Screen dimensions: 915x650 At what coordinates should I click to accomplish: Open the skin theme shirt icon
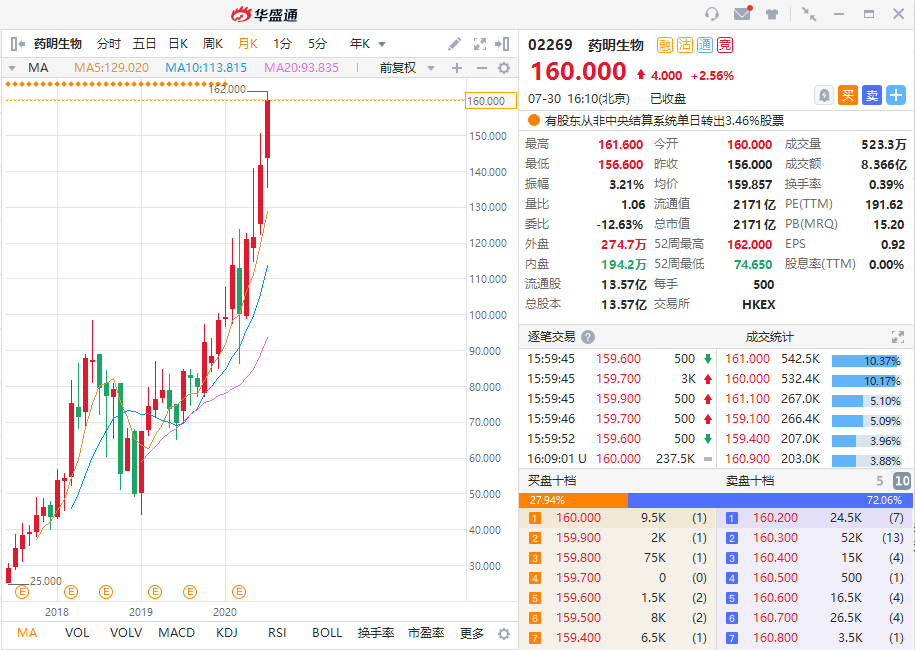click(772, 14)
